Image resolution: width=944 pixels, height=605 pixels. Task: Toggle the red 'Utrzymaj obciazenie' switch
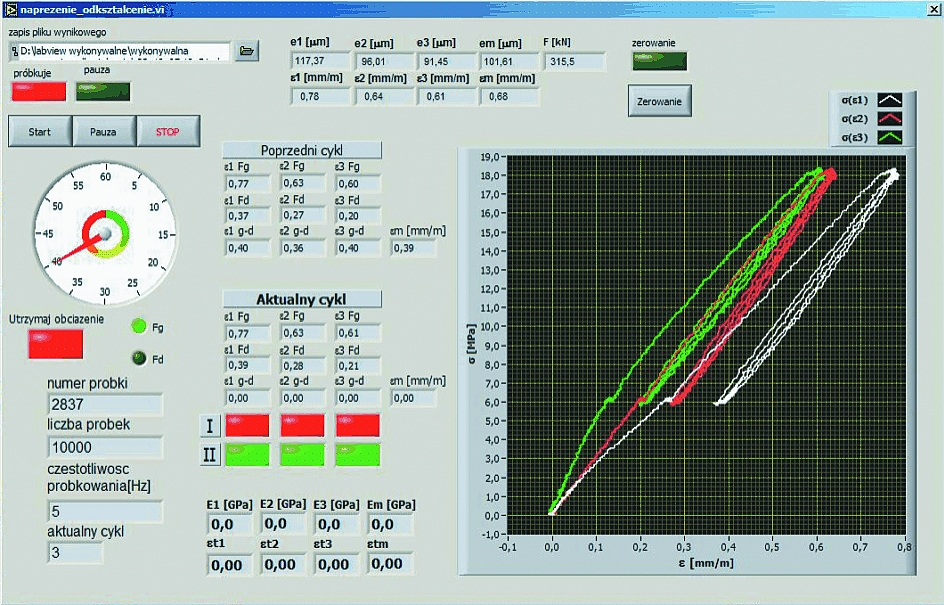(55, 342)
